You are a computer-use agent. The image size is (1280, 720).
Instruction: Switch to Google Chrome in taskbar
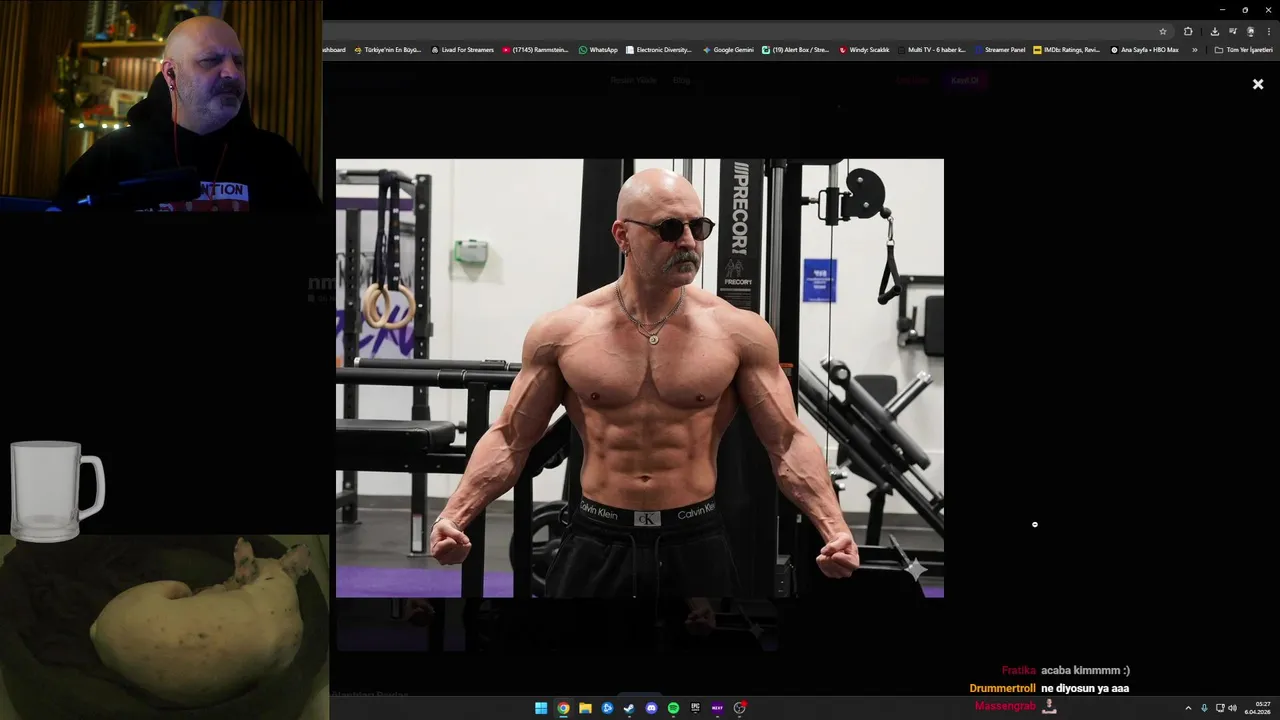click(x=563, y=708)
